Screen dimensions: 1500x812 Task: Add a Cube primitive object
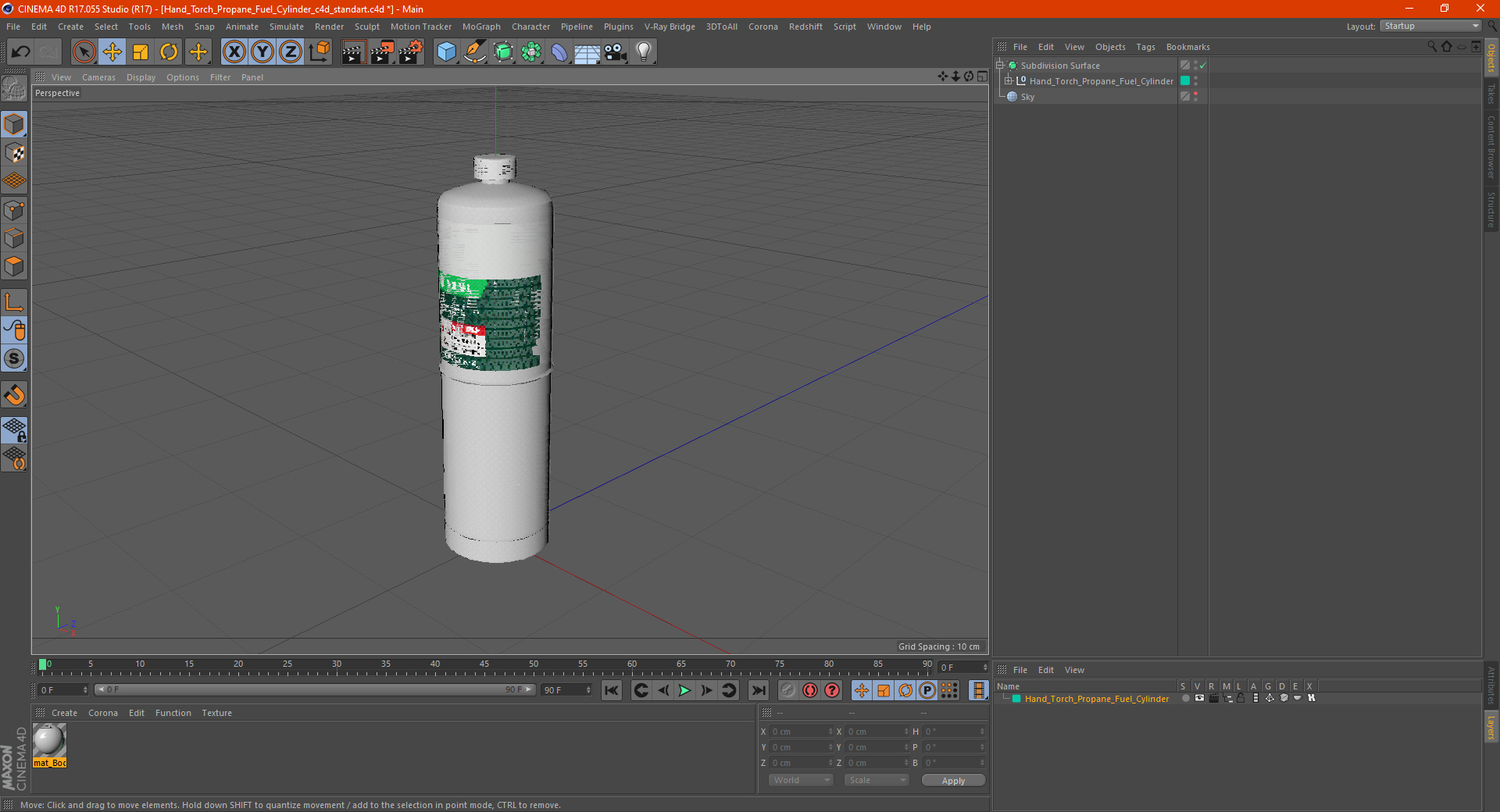[x=446, y=52]
